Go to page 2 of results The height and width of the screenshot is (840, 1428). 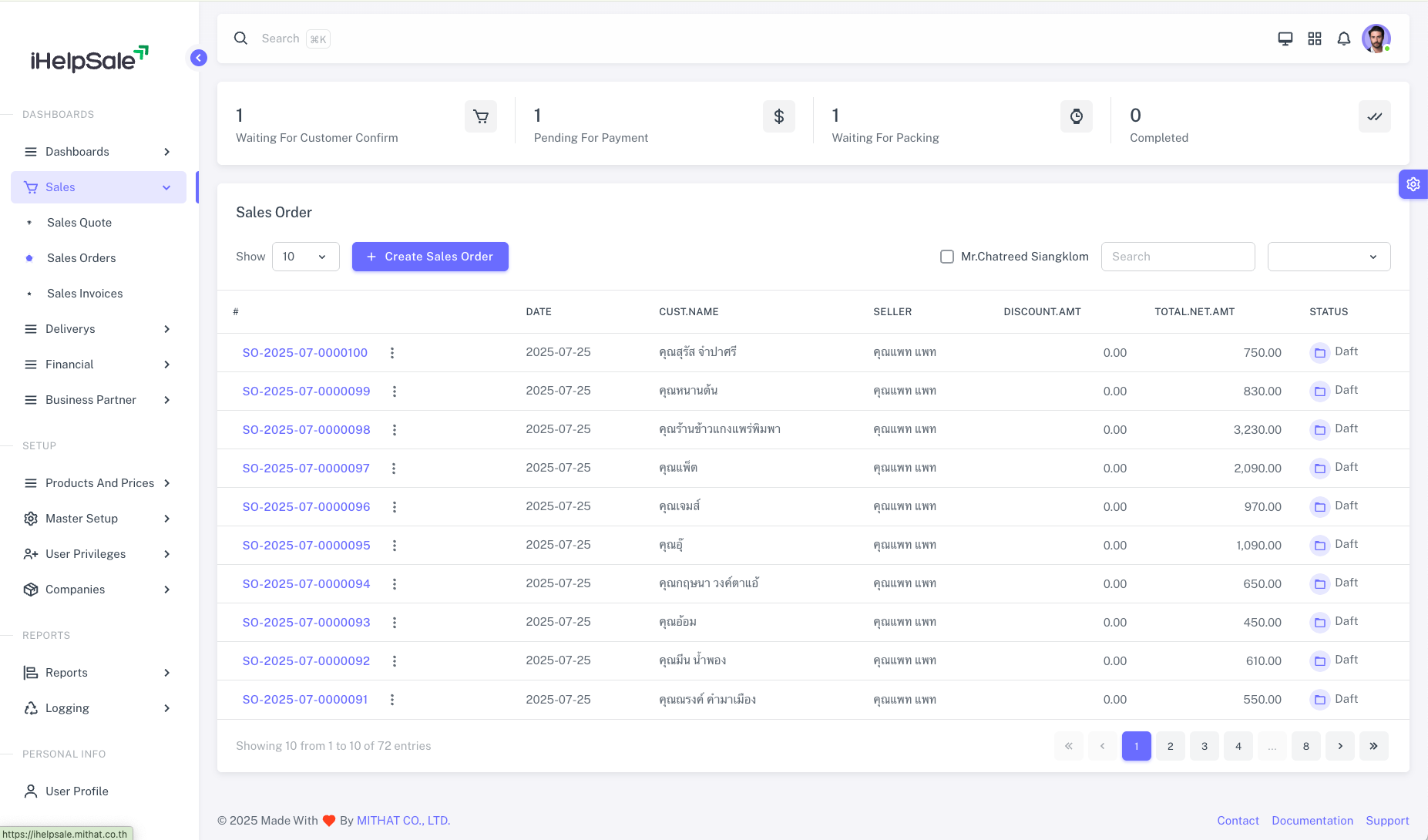(x=1170, y=746)
